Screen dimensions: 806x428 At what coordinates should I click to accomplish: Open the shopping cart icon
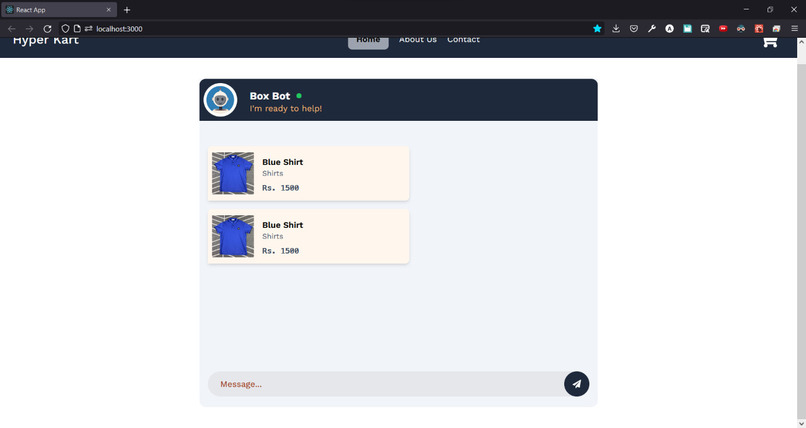(x=770, y=42)
